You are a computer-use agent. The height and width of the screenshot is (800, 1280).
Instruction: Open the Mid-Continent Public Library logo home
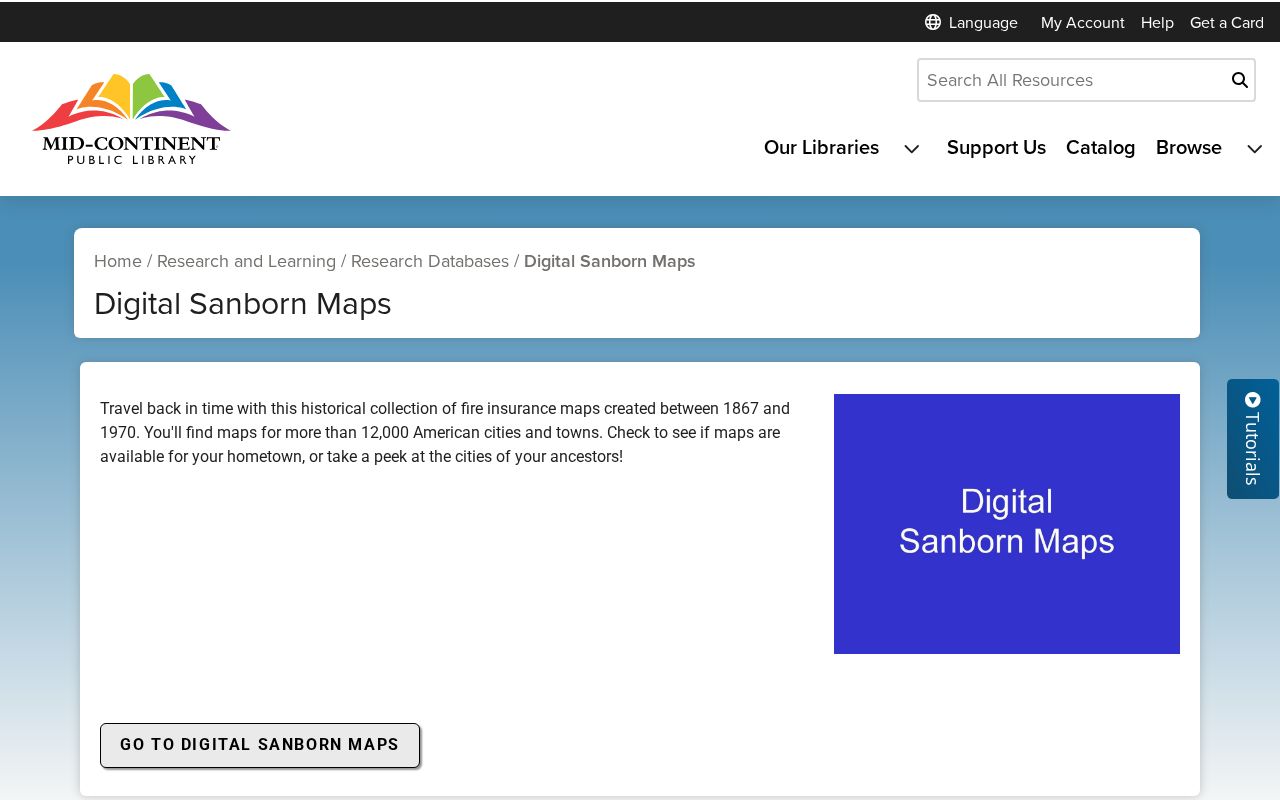click(x=131, y=119)
